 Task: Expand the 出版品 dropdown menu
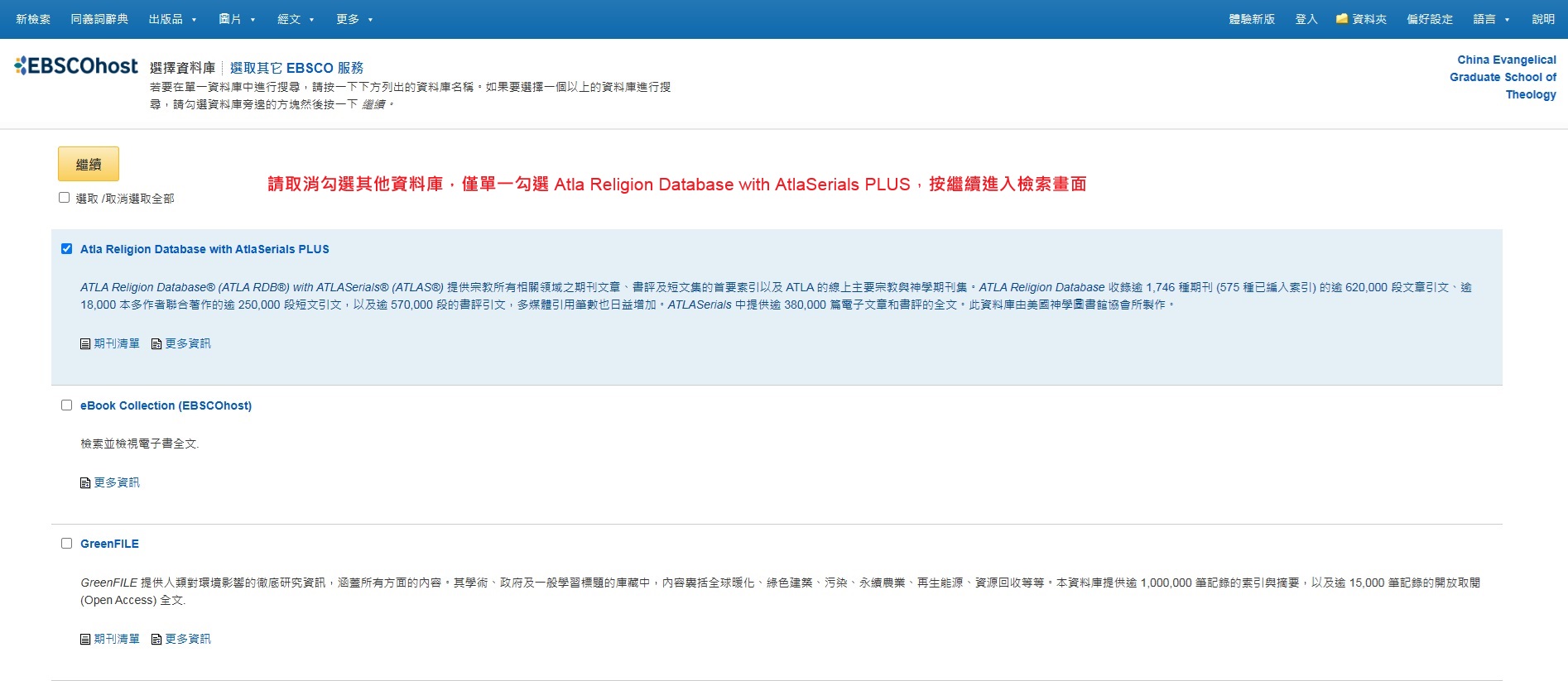coord(172,19)
